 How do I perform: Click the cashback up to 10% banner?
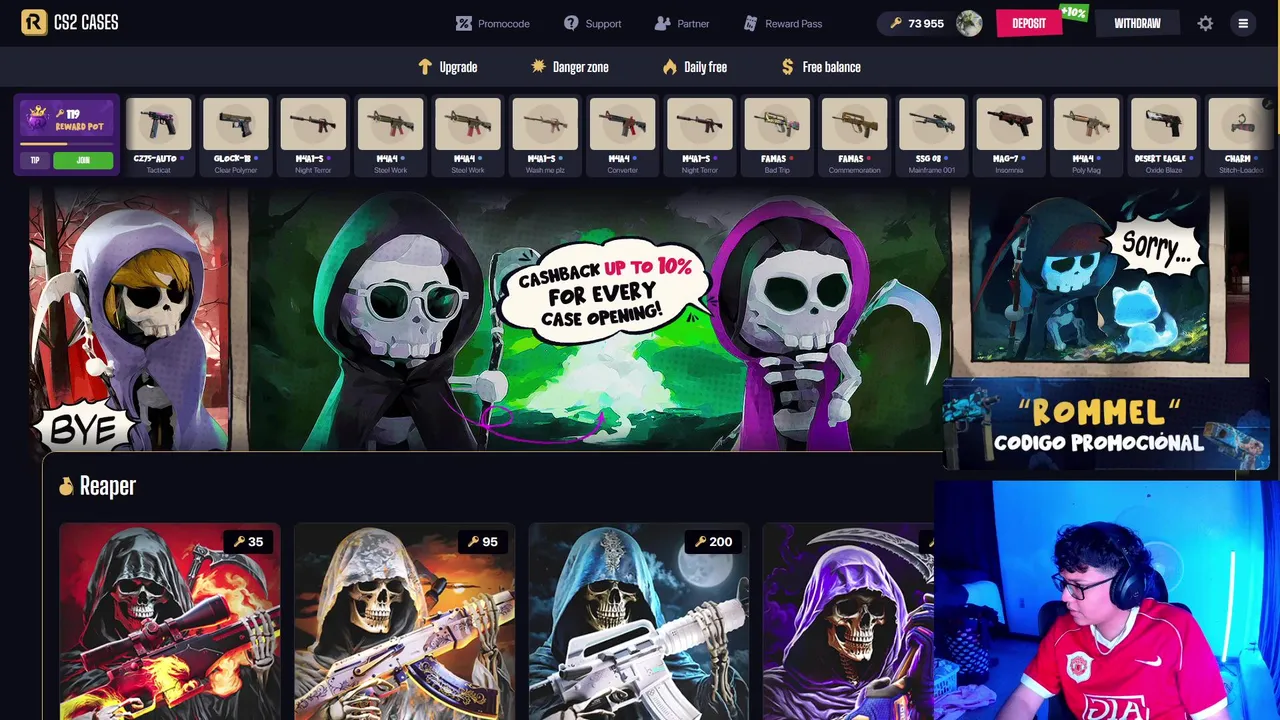600,320
